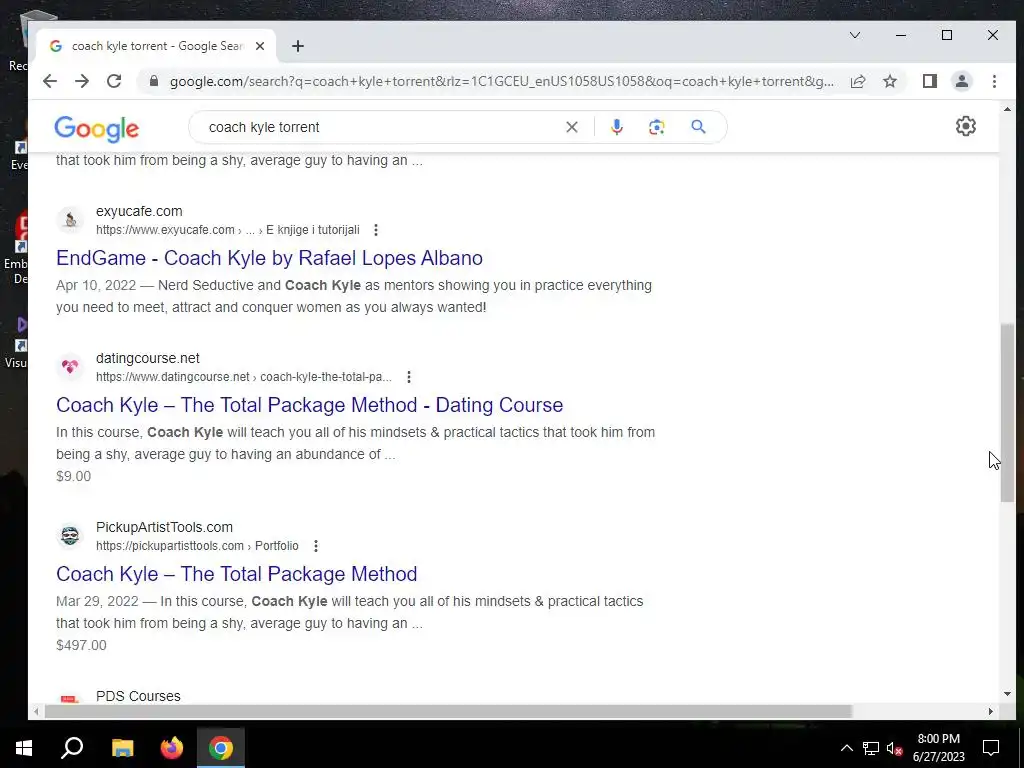Click the muted volume tray icon
Image resolution: width=1024 pixels, height=768 pixels.
click(x=895, y=748)
